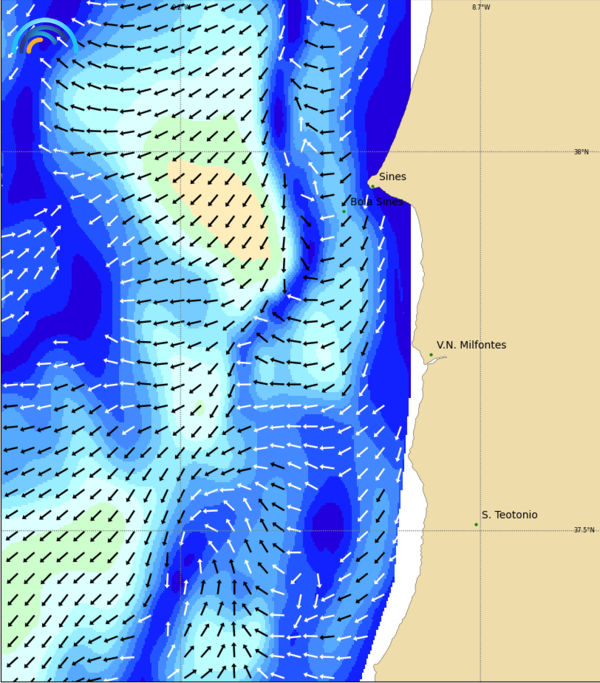The width and height of the screenshot is (600, 683).
Task: Click the Boia Sines label text
Action: [x=376, y=202]
